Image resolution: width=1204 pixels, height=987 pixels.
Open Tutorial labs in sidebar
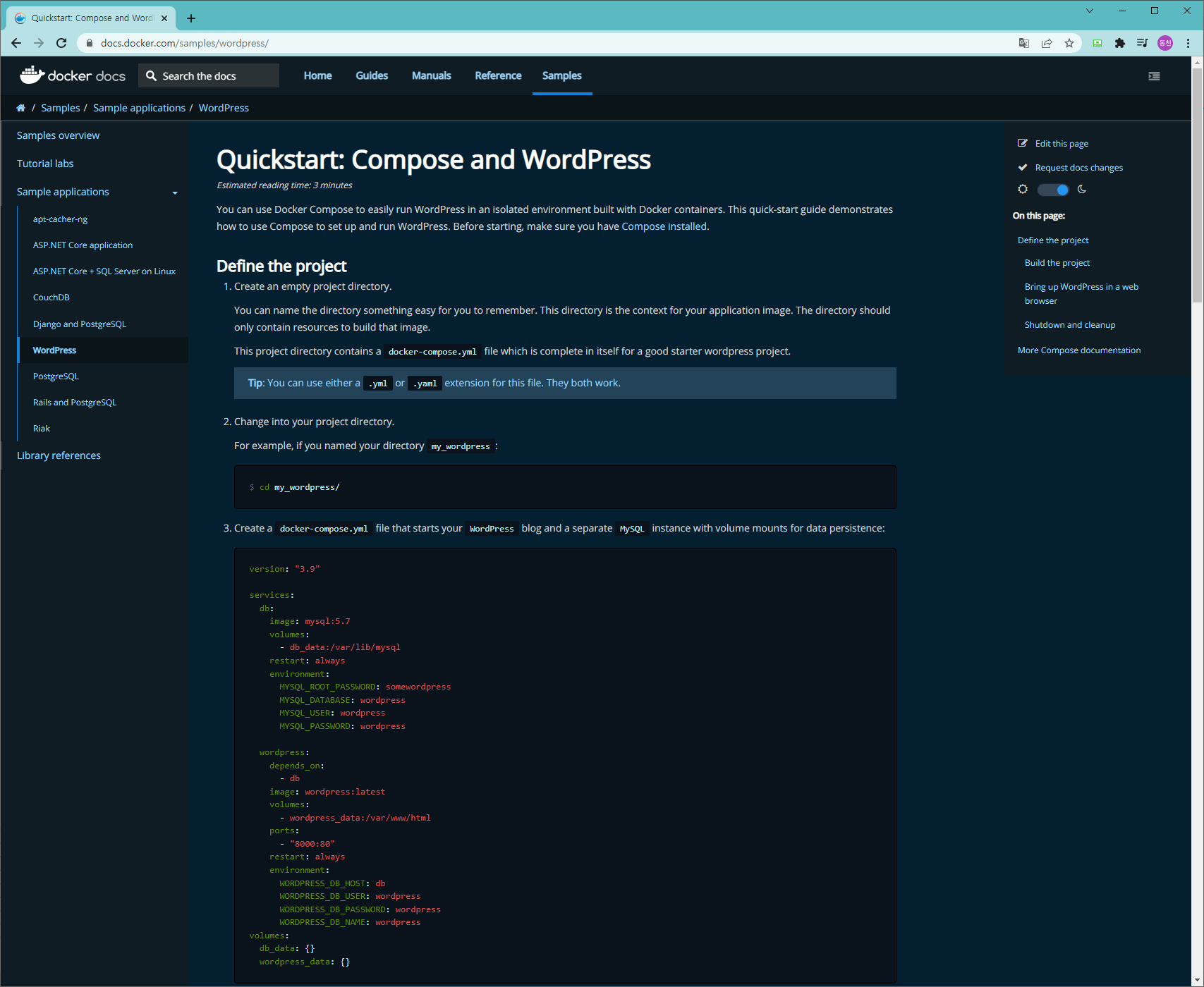coord(45,164)
